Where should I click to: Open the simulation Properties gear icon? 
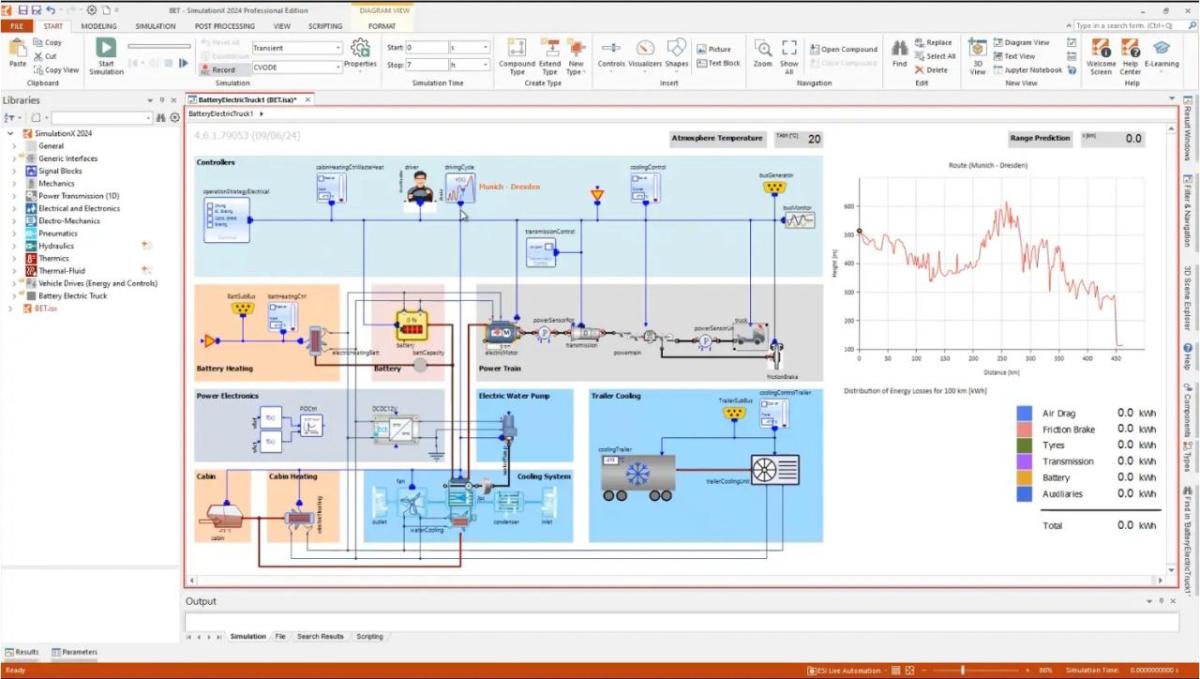pyautogui.click(x=360, y=48)
